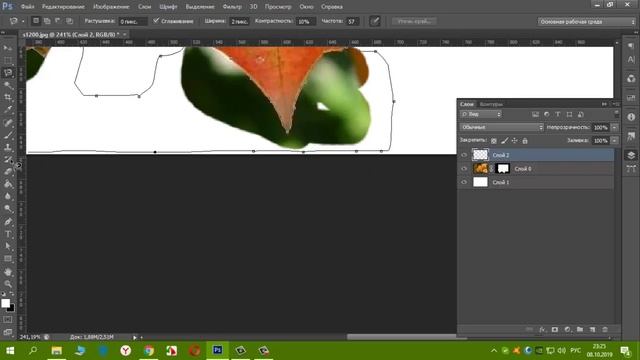Viewport: 640px width, 360px height.
Task: Switch to the Контуры tab
Action: coord(491,104)
